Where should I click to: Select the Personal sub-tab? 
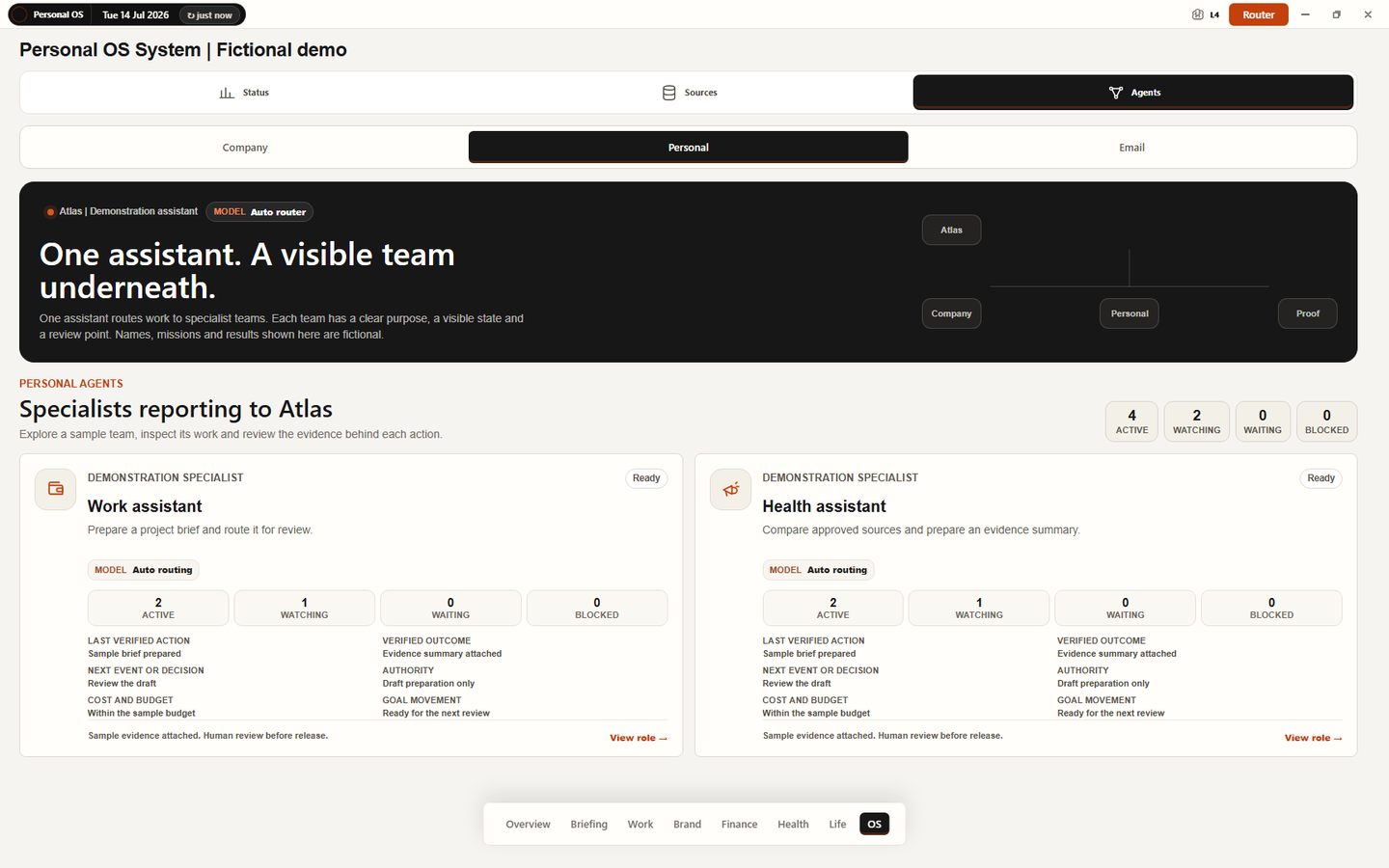point(689,148)
